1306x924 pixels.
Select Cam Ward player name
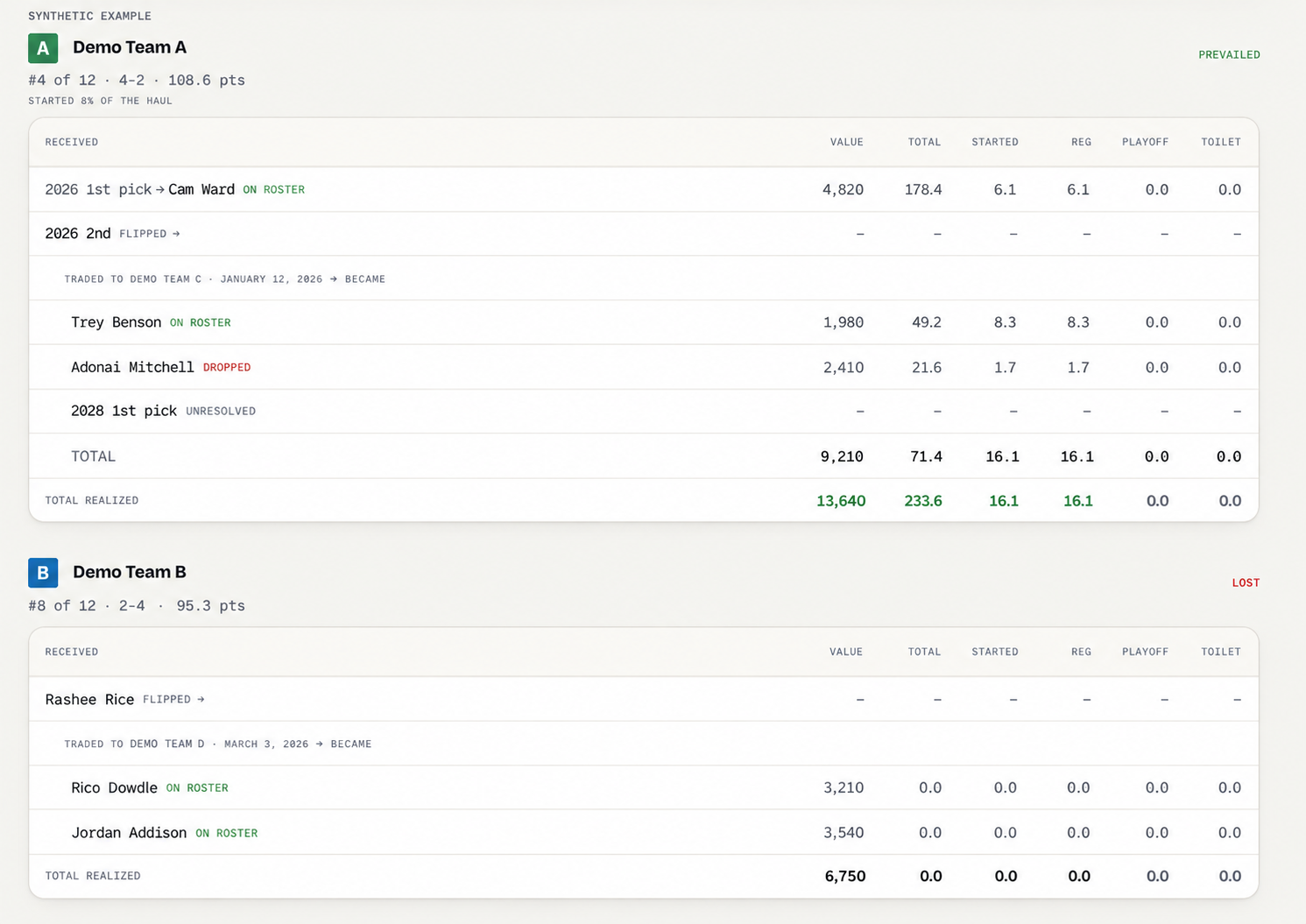tap(201, 189)
